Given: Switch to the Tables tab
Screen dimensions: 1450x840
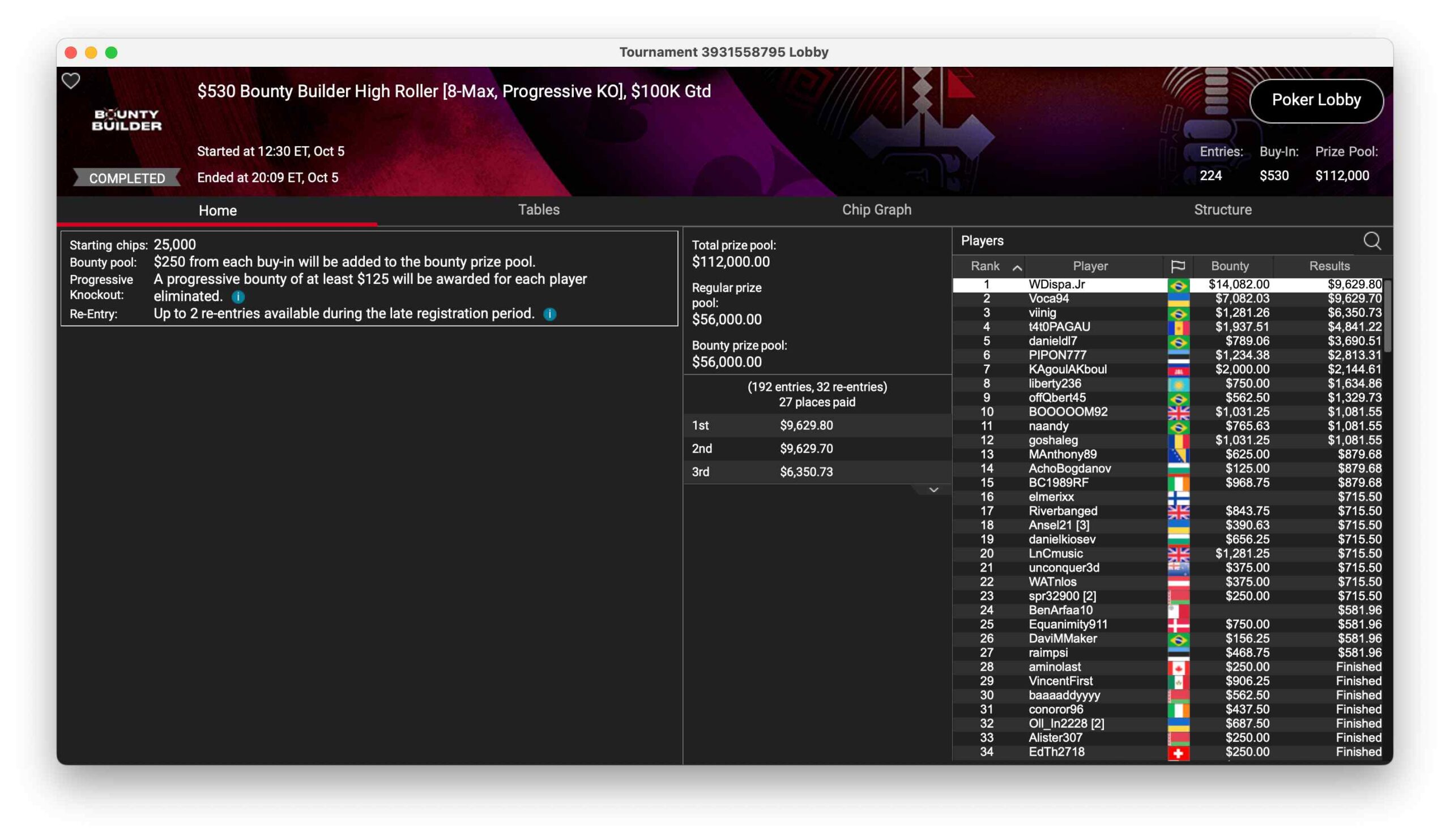Looking at the screenshot, I should pyautogui.click(x=539, y=210).
